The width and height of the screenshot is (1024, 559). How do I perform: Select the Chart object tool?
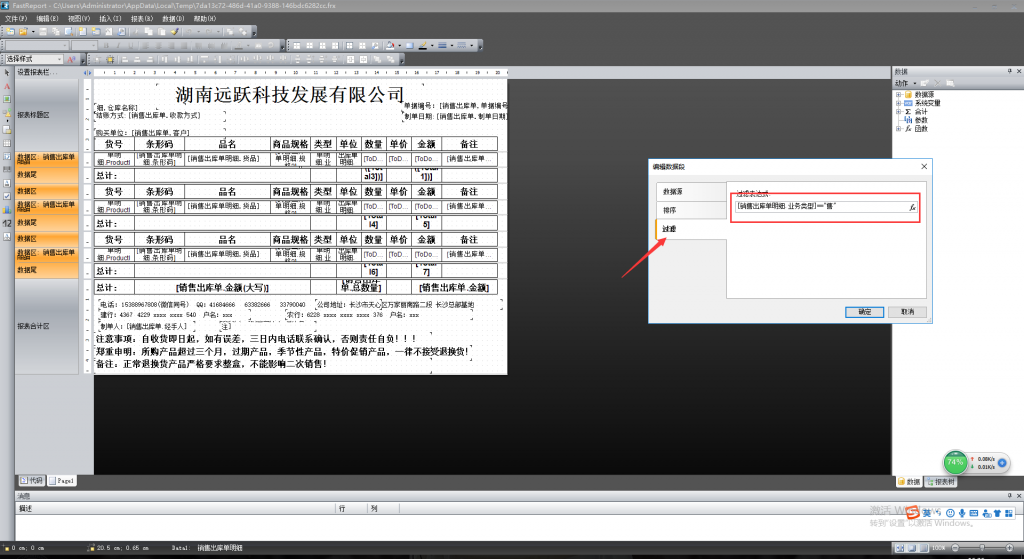tap(7, 210)
